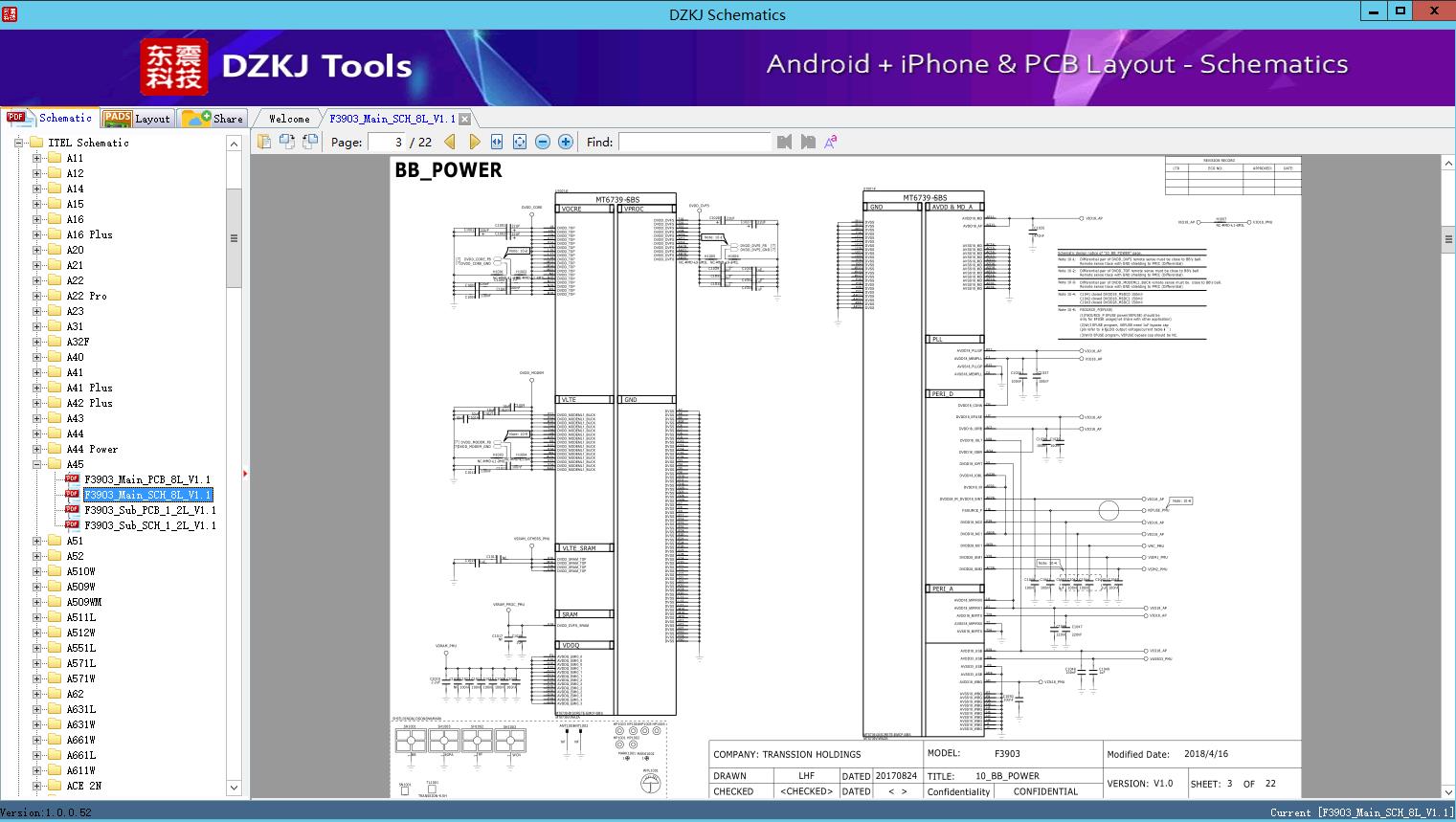Expand the A571L folder node

(36, 663)
